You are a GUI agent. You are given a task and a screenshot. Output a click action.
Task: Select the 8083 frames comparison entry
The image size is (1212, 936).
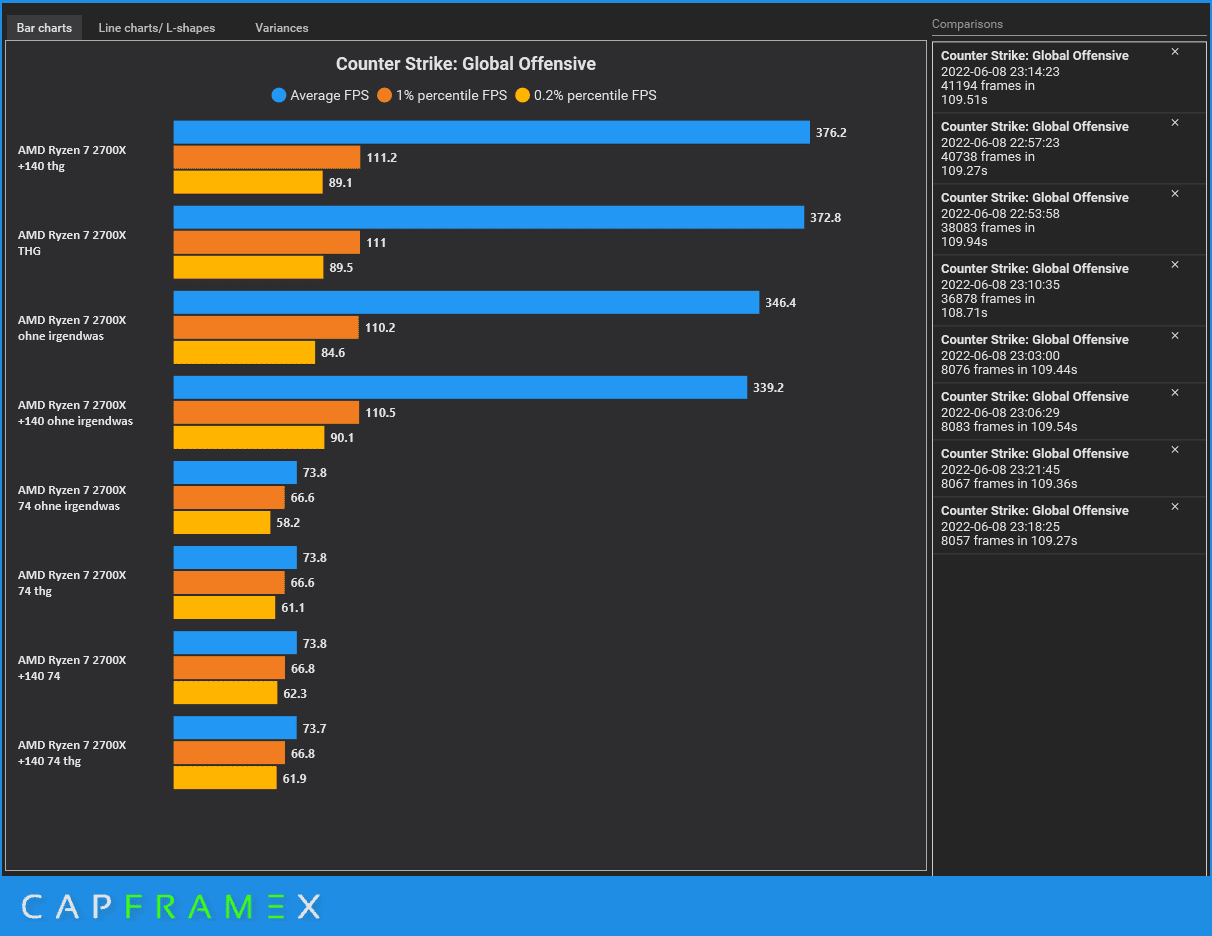coord(1069,412)
